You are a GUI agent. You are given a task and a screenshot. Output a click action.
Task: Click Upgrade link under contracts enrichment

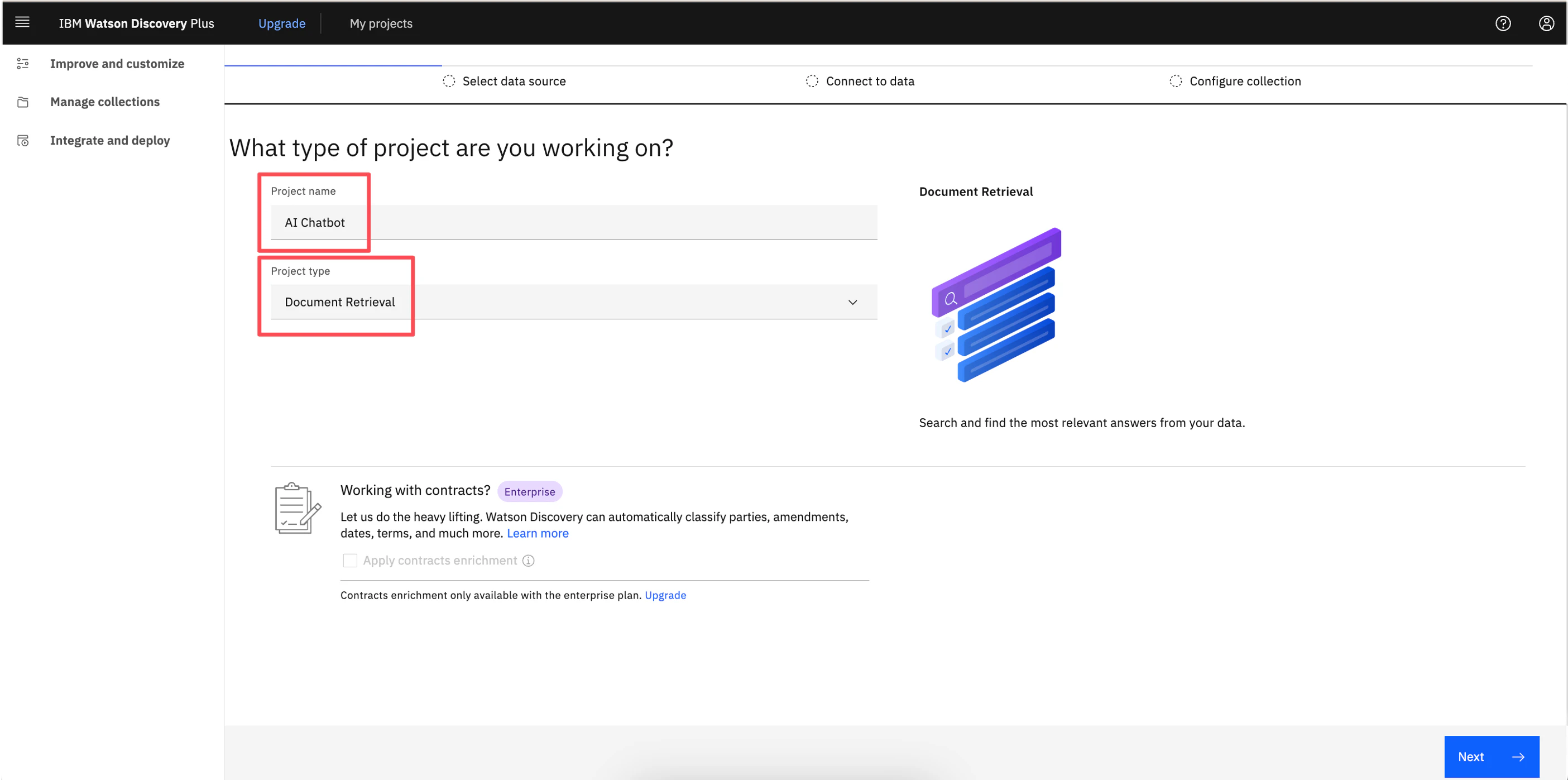(x=665, y=595)
